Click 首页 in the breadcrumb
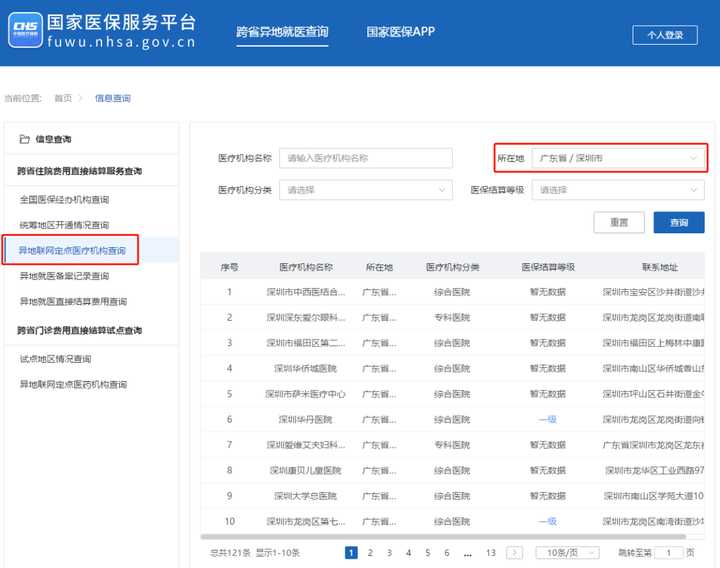 [x=63, y=98]
